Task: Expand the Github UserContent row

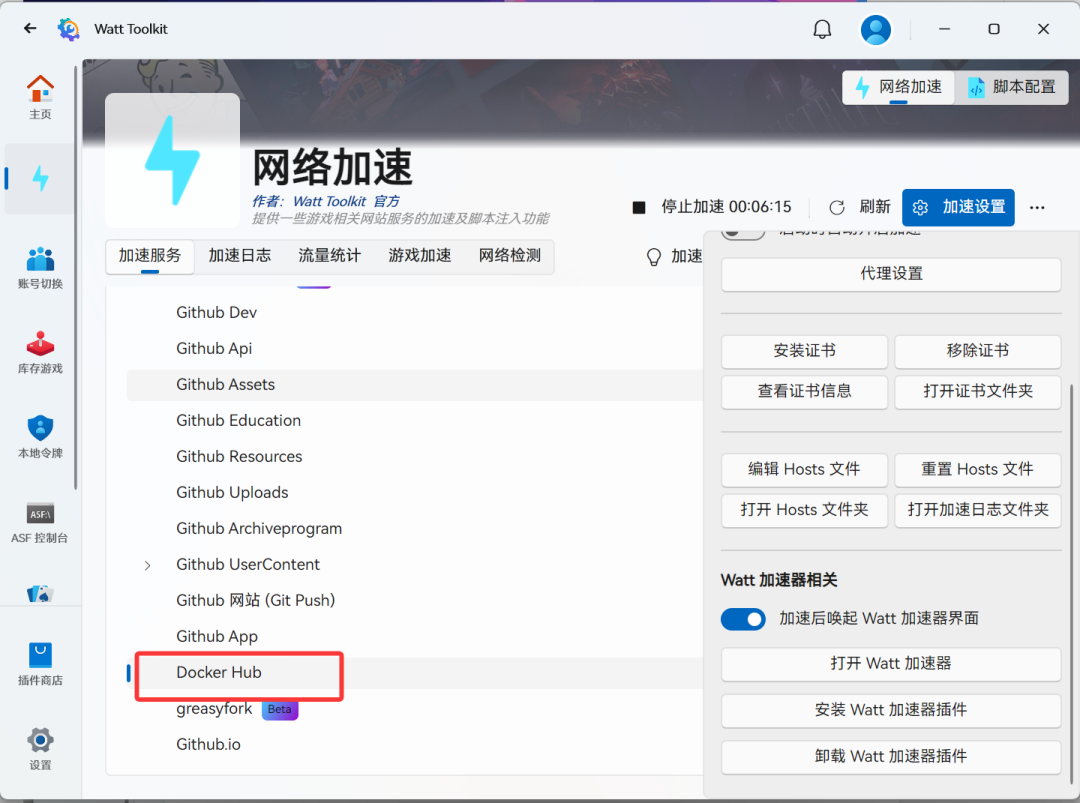Action: click(147, 565)
